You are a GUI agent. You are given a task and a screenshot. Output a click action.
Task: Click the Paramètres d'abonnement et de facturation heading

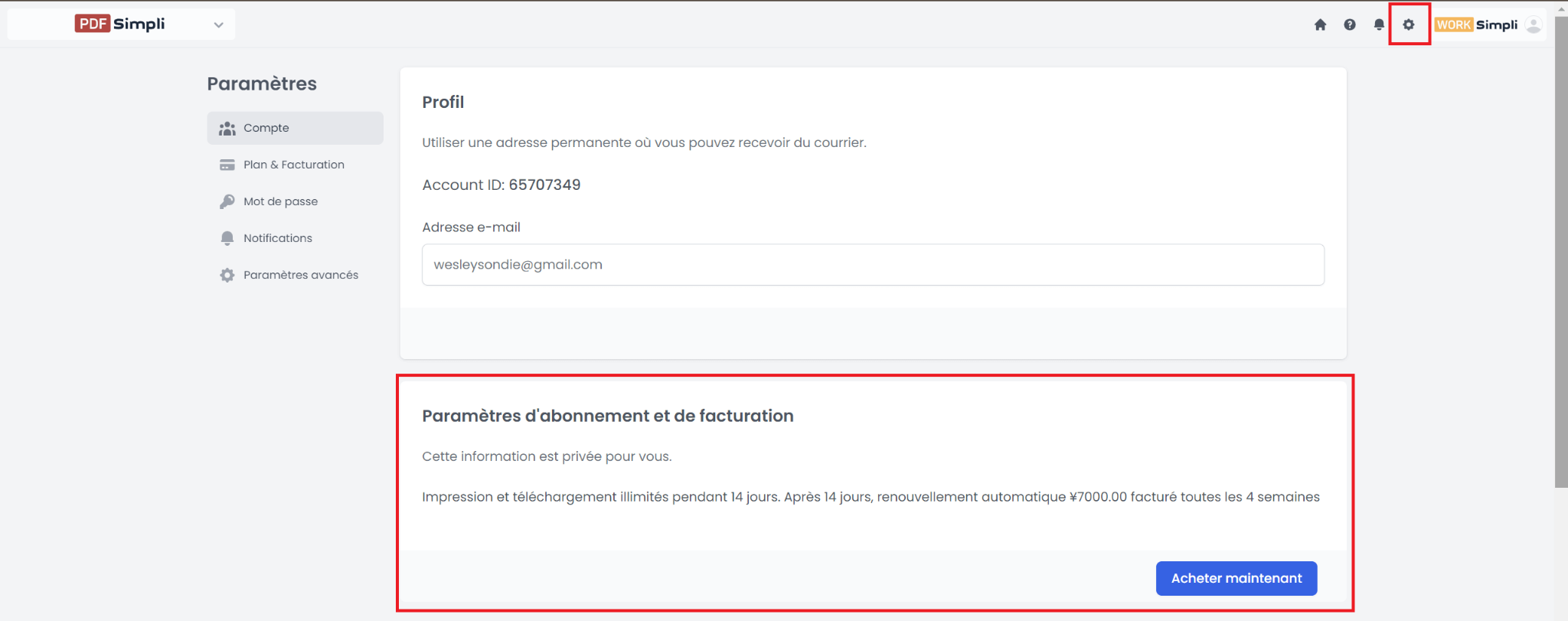click(608, 416)
